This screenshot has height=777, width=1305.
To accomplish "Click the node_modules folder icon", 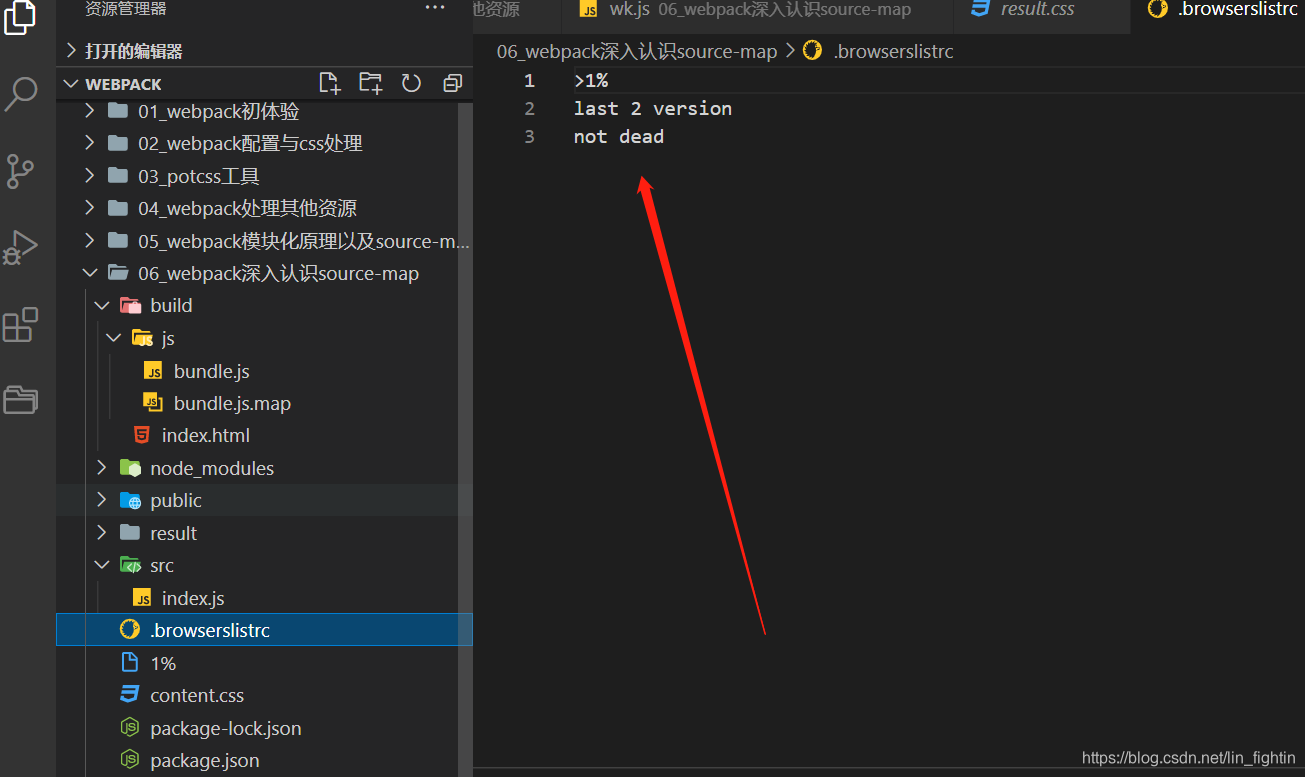I will click(130, 468).
